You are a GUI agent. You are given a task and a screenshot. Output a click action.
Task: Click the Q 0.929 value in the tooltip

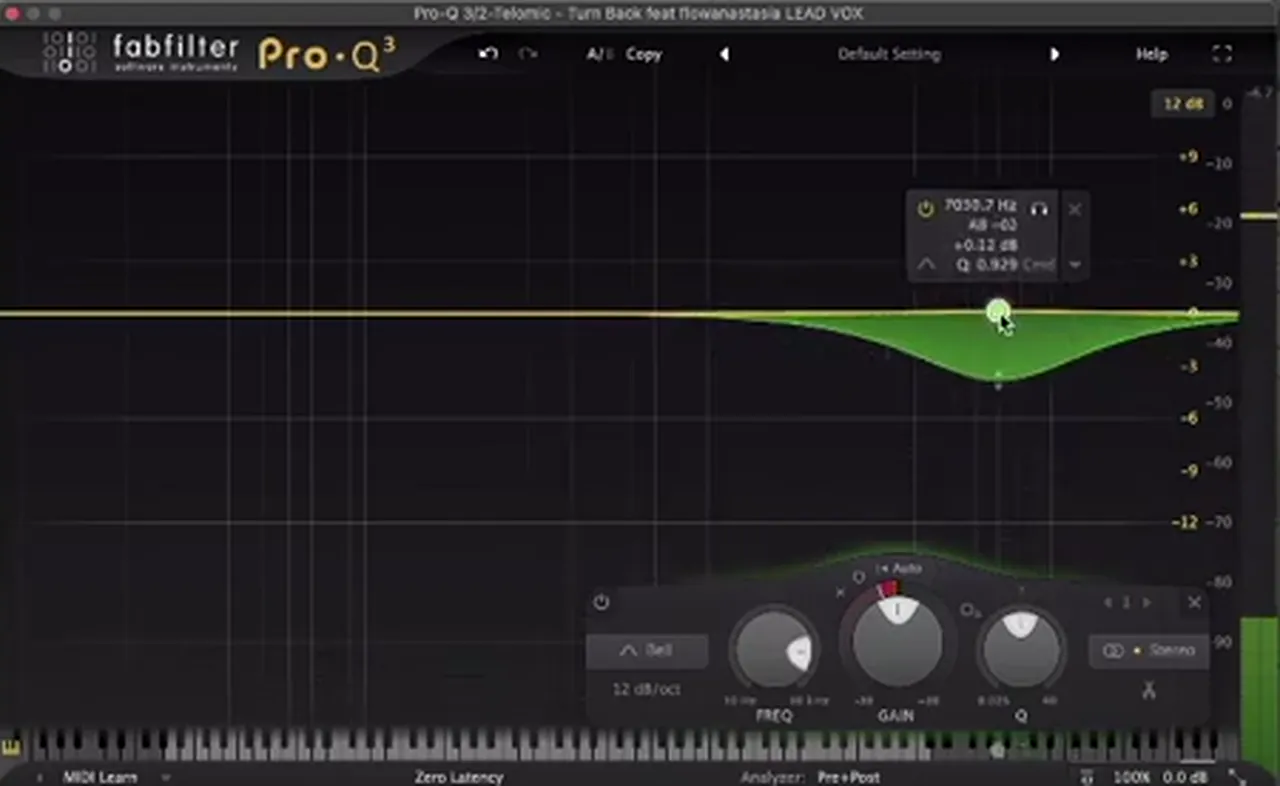pos(988,265)
